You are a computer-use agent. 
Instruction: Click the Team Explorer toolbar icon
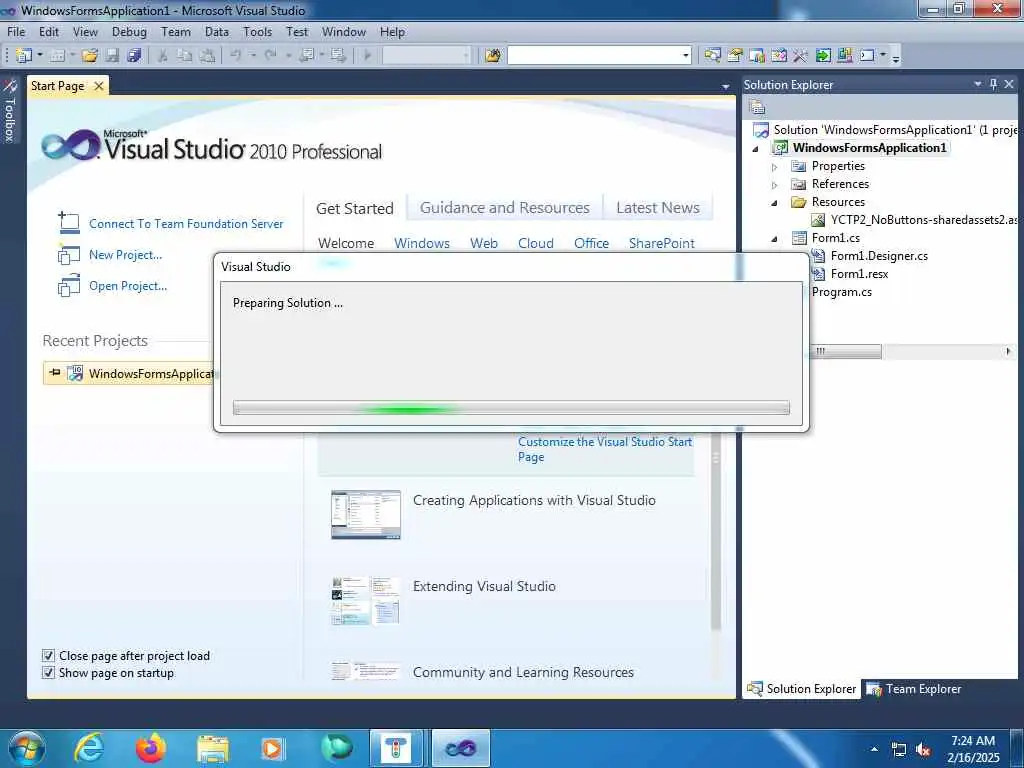[757, 56]
